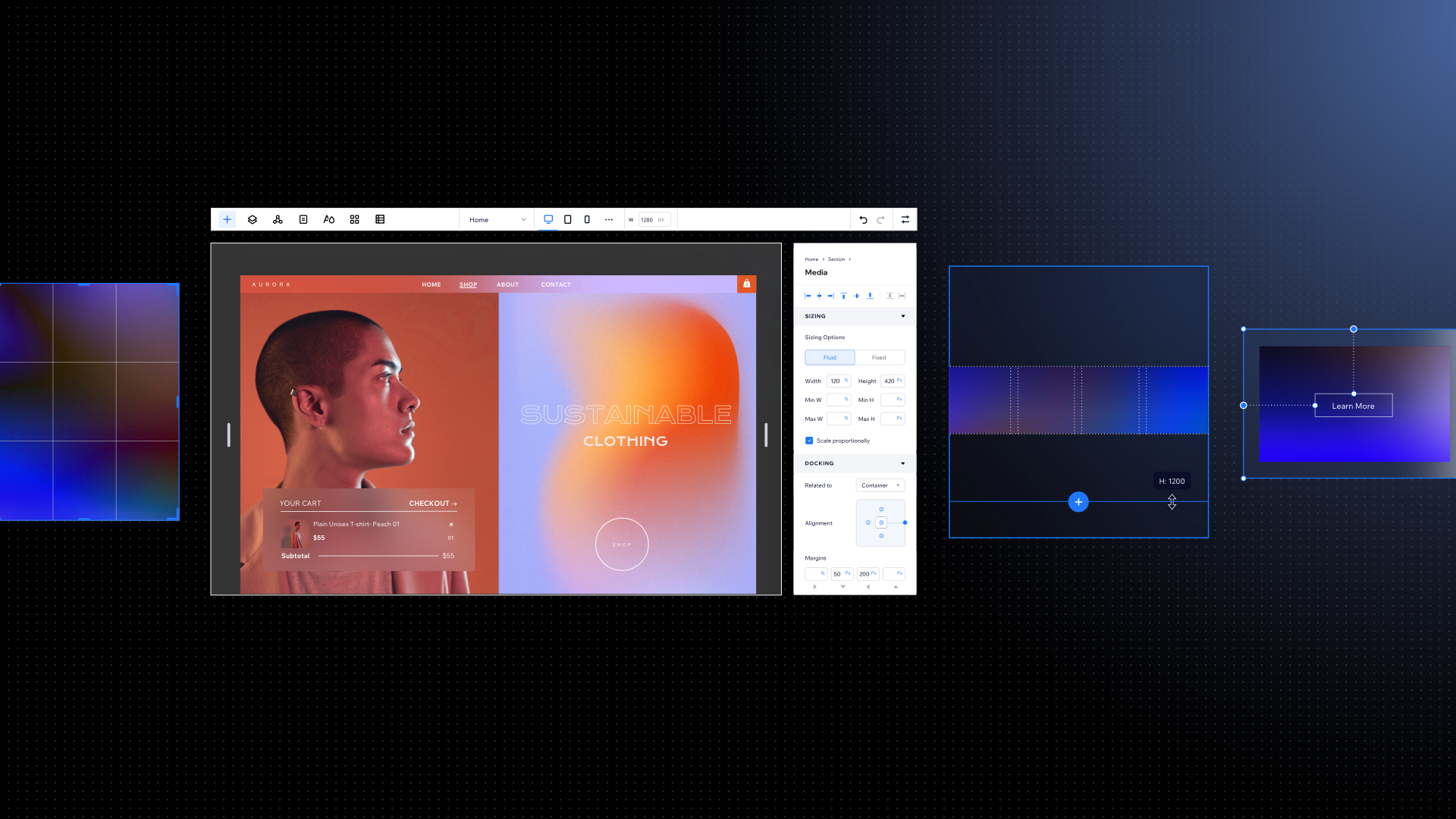The image size is (1456, 819).
Task: Click the Redo icon
Action: (x=880, y=219)
